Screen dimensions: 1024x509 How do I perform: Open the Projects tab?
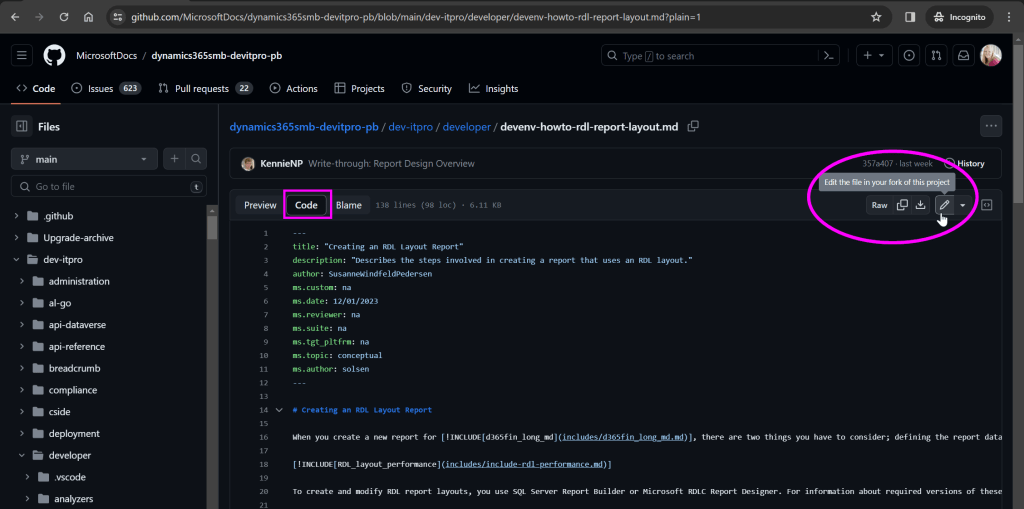coord(359,88)
